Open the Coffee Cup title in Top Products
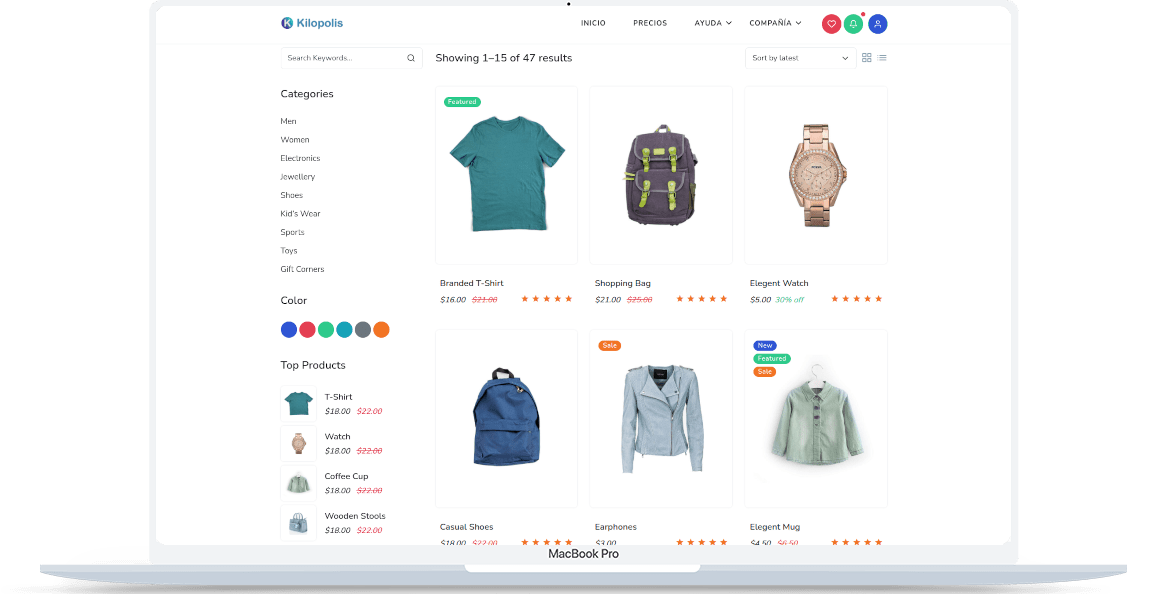1175x594 pixels. [x=346, y=476]
